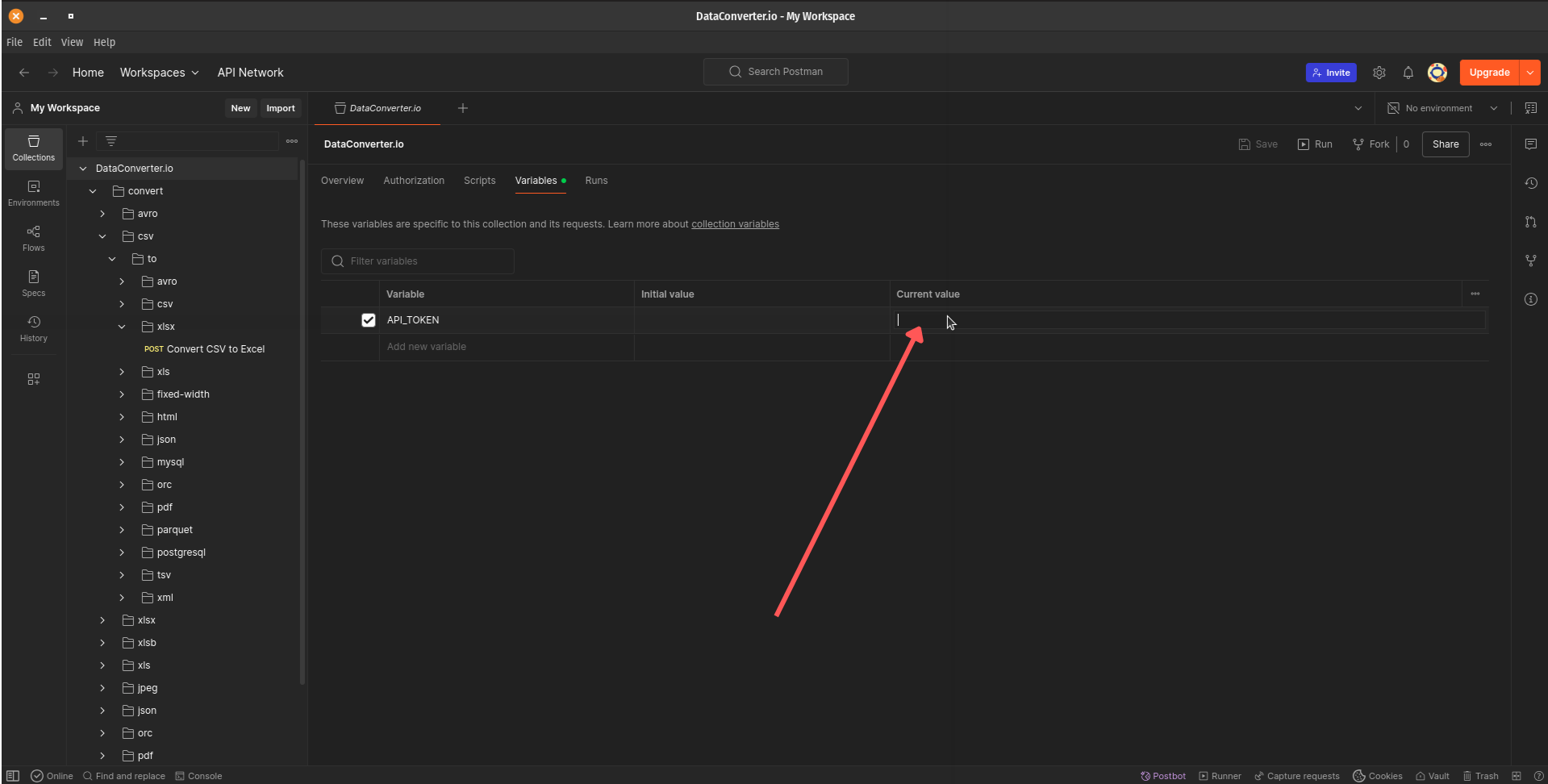Click the Invite button

click(x=1331, y=73)
